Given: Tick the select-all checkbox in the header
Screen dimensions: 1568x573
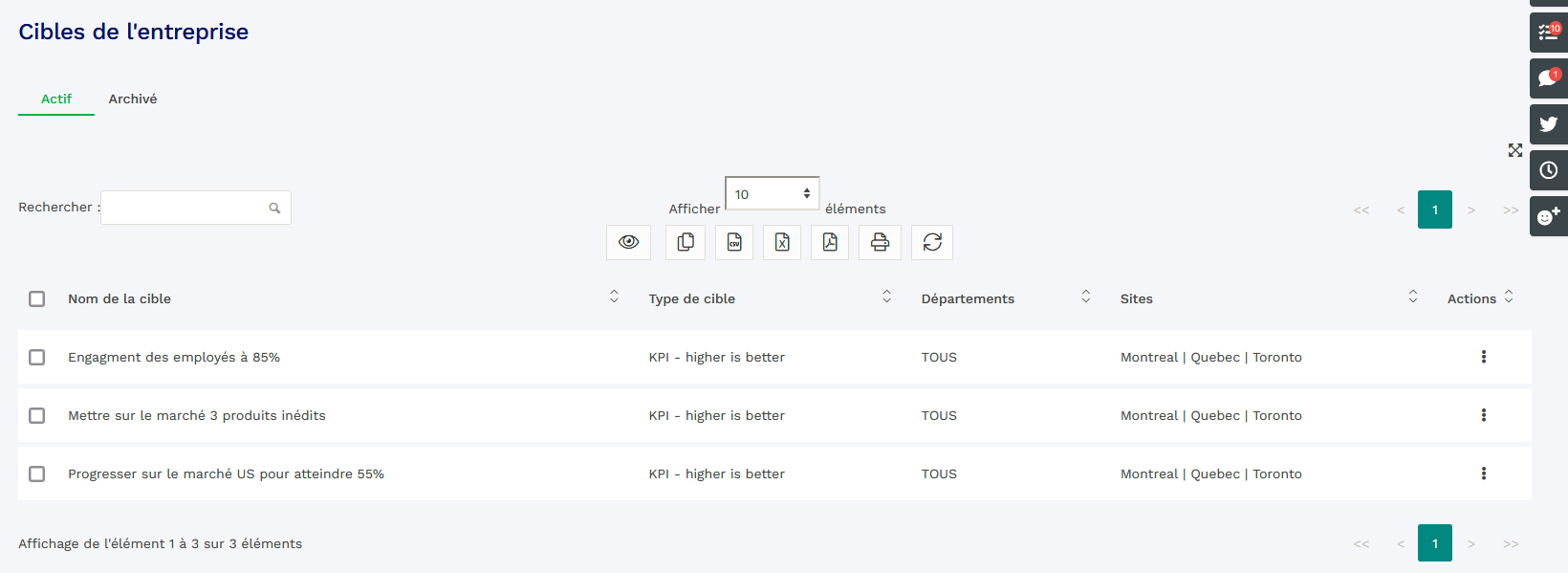Looking at the screenshot, I should pyautogui.click(x=37, y=298).
